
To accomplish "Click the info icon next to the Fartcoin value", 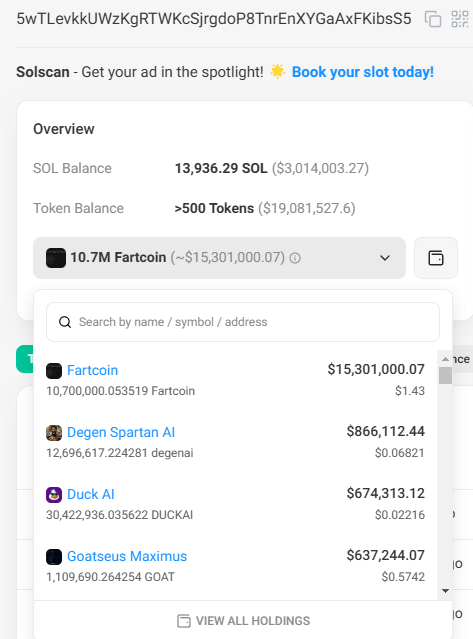I will 295,258.
